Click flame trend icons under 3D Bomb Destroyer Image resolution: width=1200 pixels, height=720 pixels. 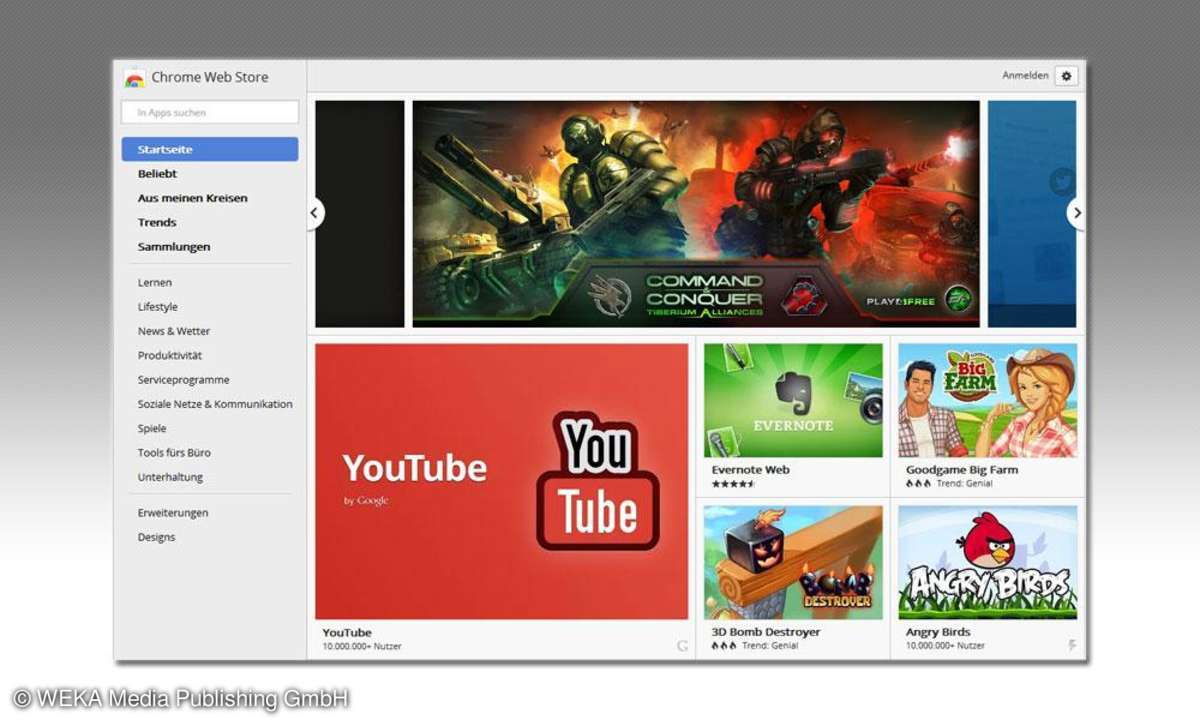pyautogui.click(x=723, y=646)
